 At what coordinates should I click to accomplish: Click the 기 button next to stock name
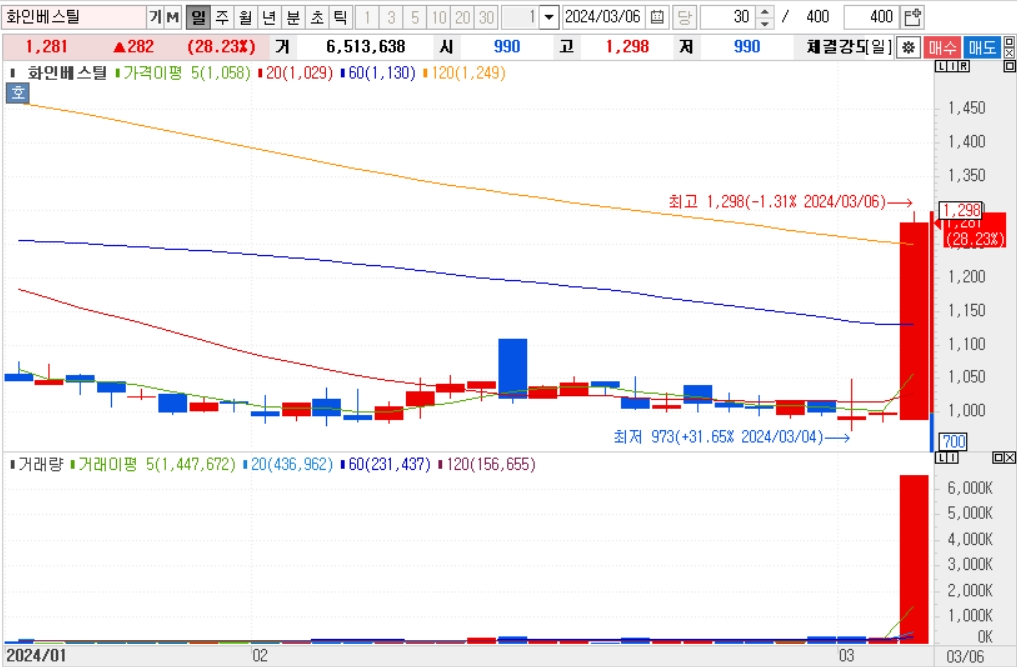155,17
